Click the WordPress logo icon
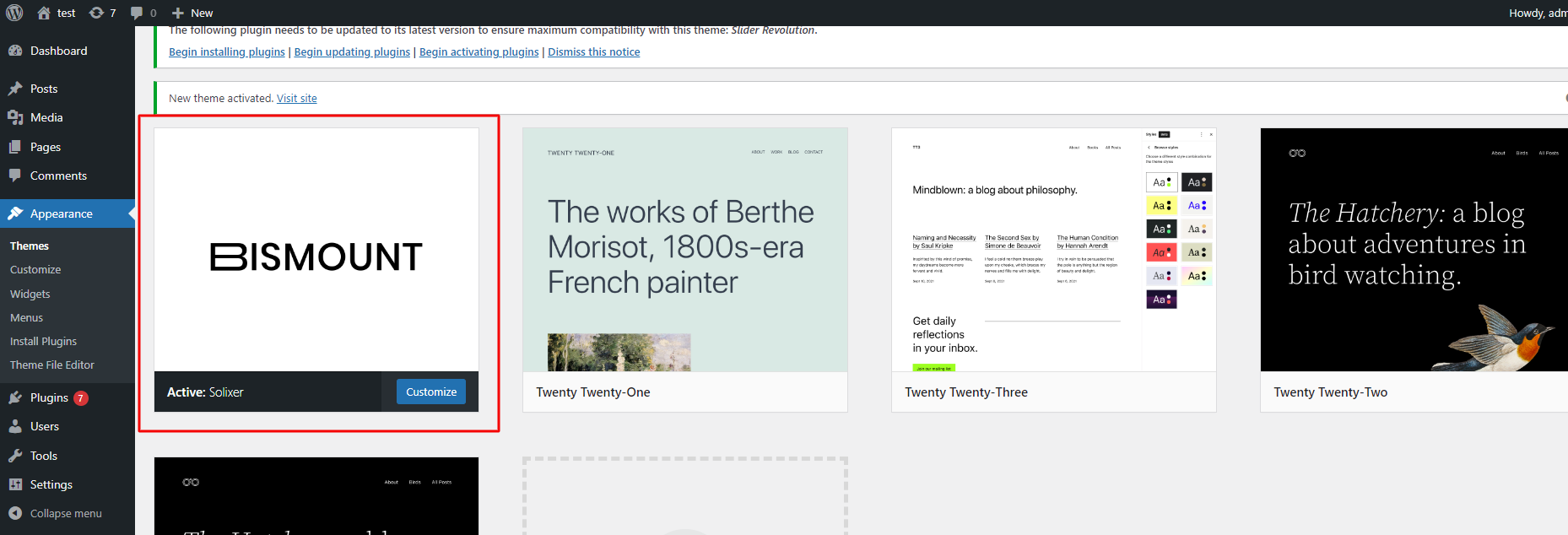This screenshot has width=1568, height=535. [x=14, y=13]
